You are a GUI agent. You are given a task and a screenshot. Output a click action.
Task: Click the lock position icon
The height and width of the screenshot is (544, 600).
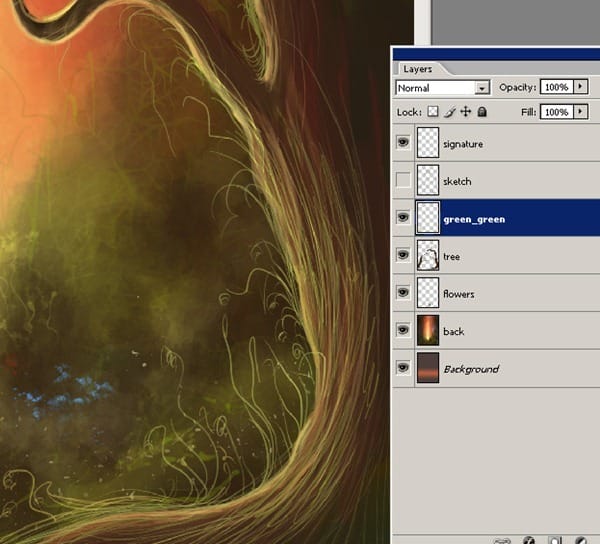pyautogui.click(x=465, y=112)
